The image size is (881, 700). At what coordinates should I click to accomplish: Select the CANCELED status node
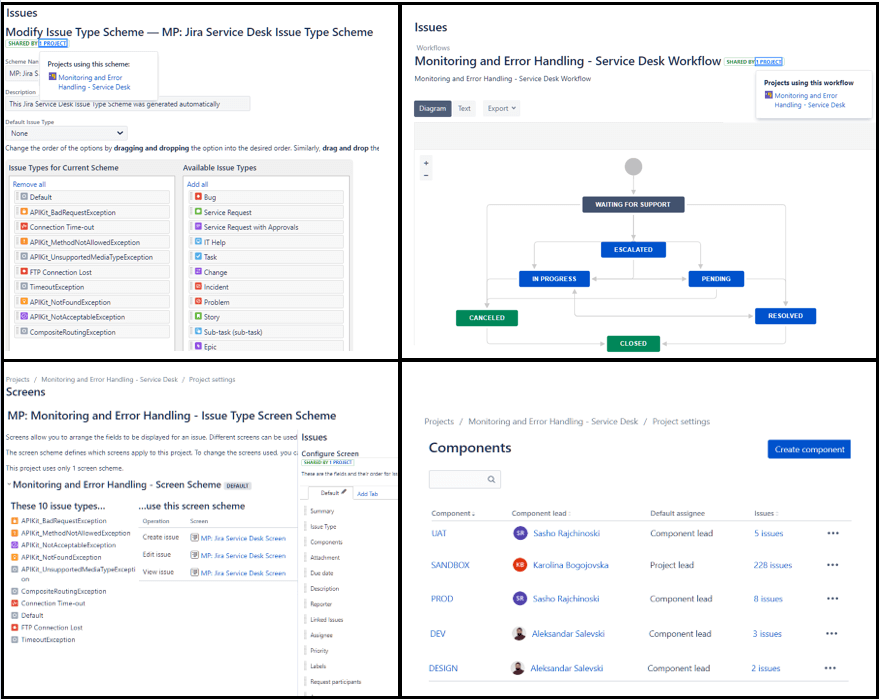[x=487, y=318]
